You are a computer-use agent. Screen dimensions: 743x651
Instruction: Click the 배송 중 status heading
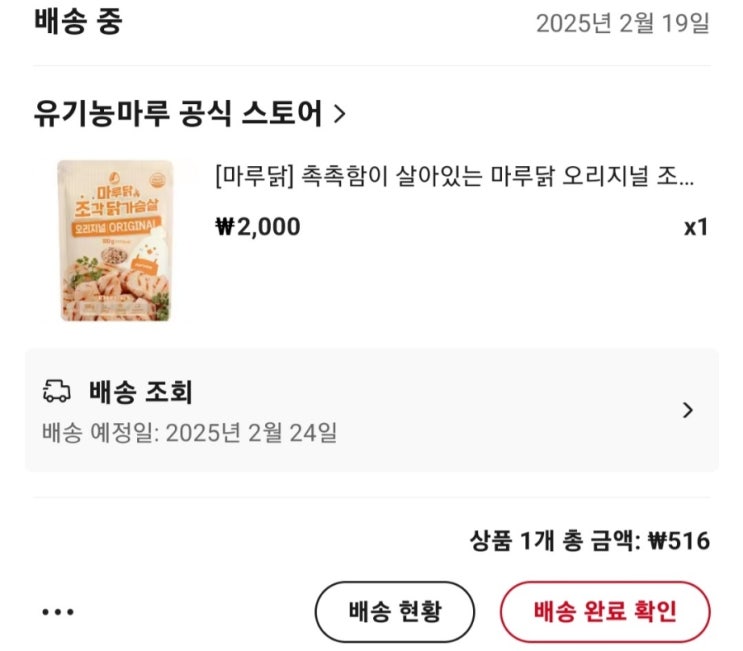[78, 22]
